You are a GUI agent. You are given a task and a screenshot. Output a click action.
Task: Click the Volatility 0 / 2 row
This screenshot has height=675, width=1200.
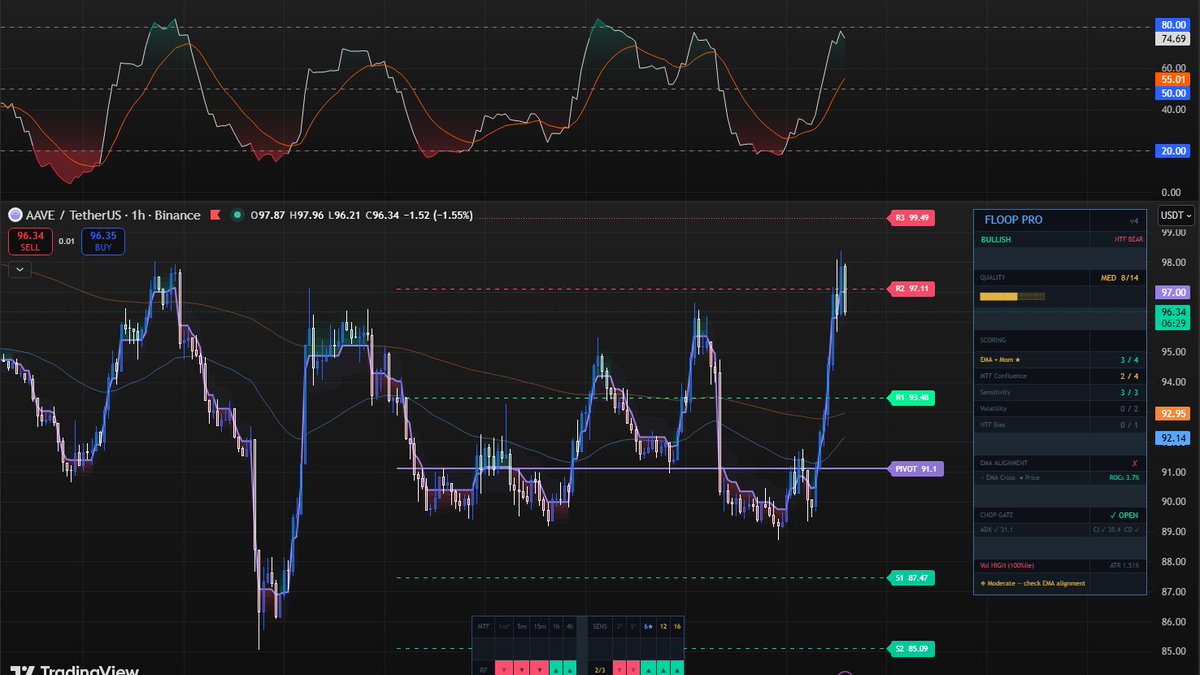(x=1060, y=408)
